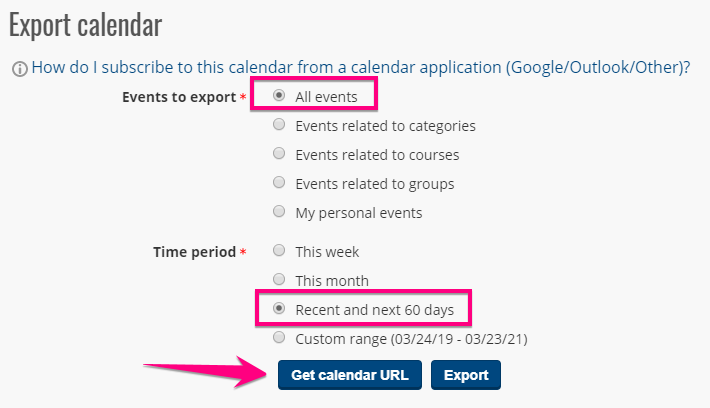Click red required asterisk beside Events to export
The width and height of the screenshot is (710, 408).
pyautogui.click(x=243, y=98)
